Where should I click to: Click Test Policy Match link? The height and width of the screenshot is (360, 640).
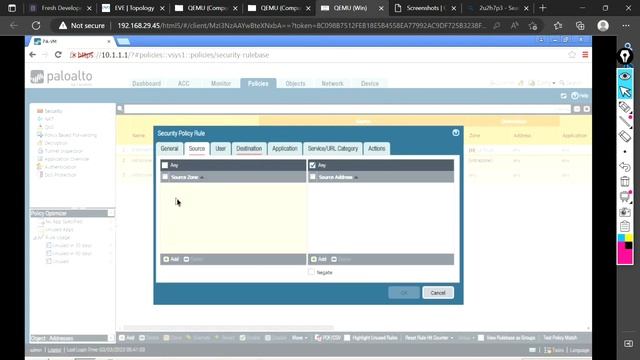(x=560, y=338)
